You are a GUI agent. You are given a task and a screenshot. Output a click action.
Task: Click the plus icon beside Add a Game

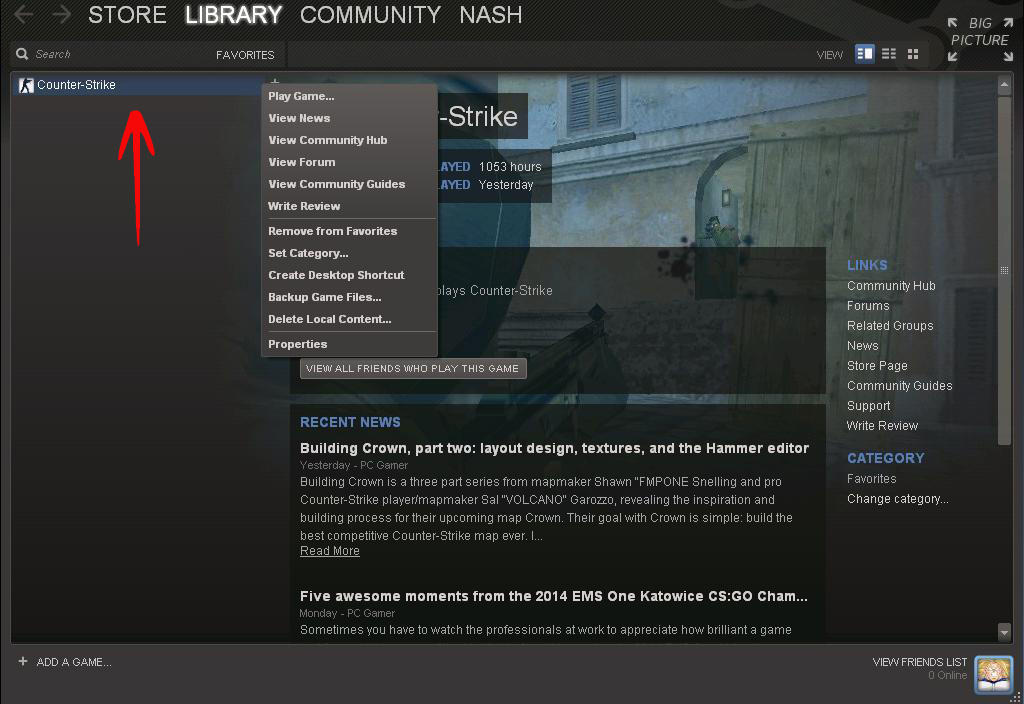pos(23,662)
